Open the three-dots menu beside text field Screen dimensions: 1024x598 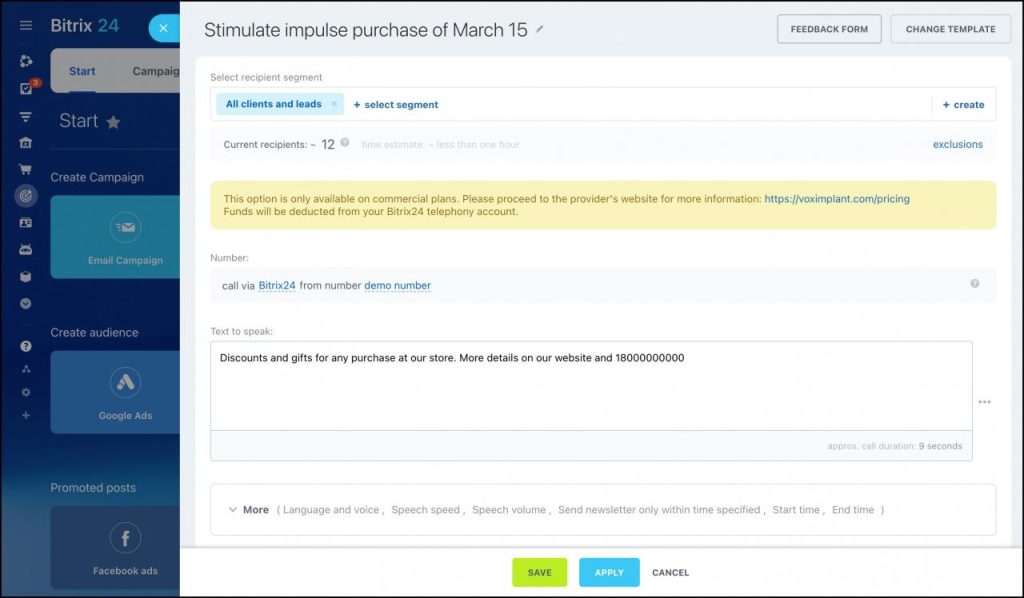pos(985,402)
